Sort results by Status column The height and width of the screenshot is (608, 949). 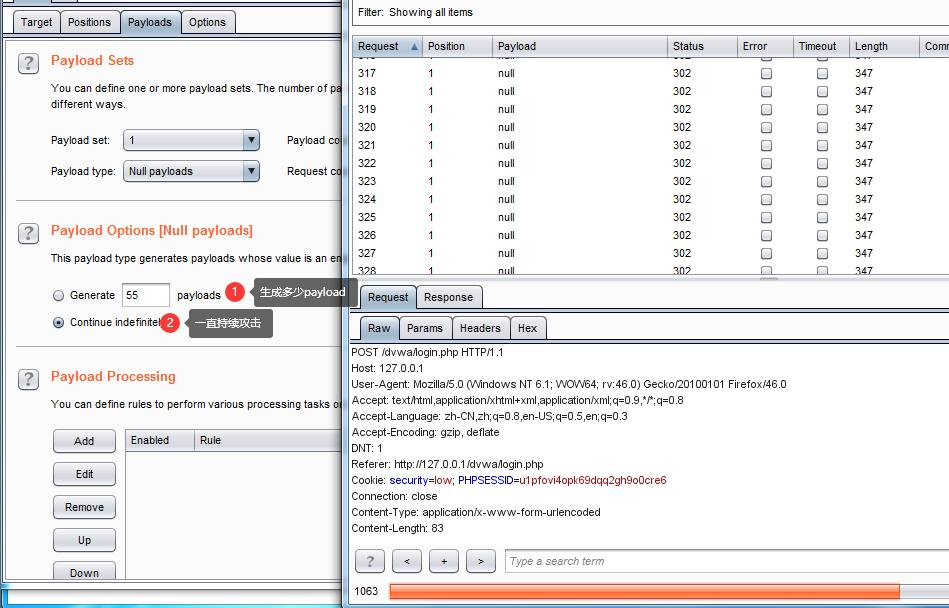[x=702, y=47]
